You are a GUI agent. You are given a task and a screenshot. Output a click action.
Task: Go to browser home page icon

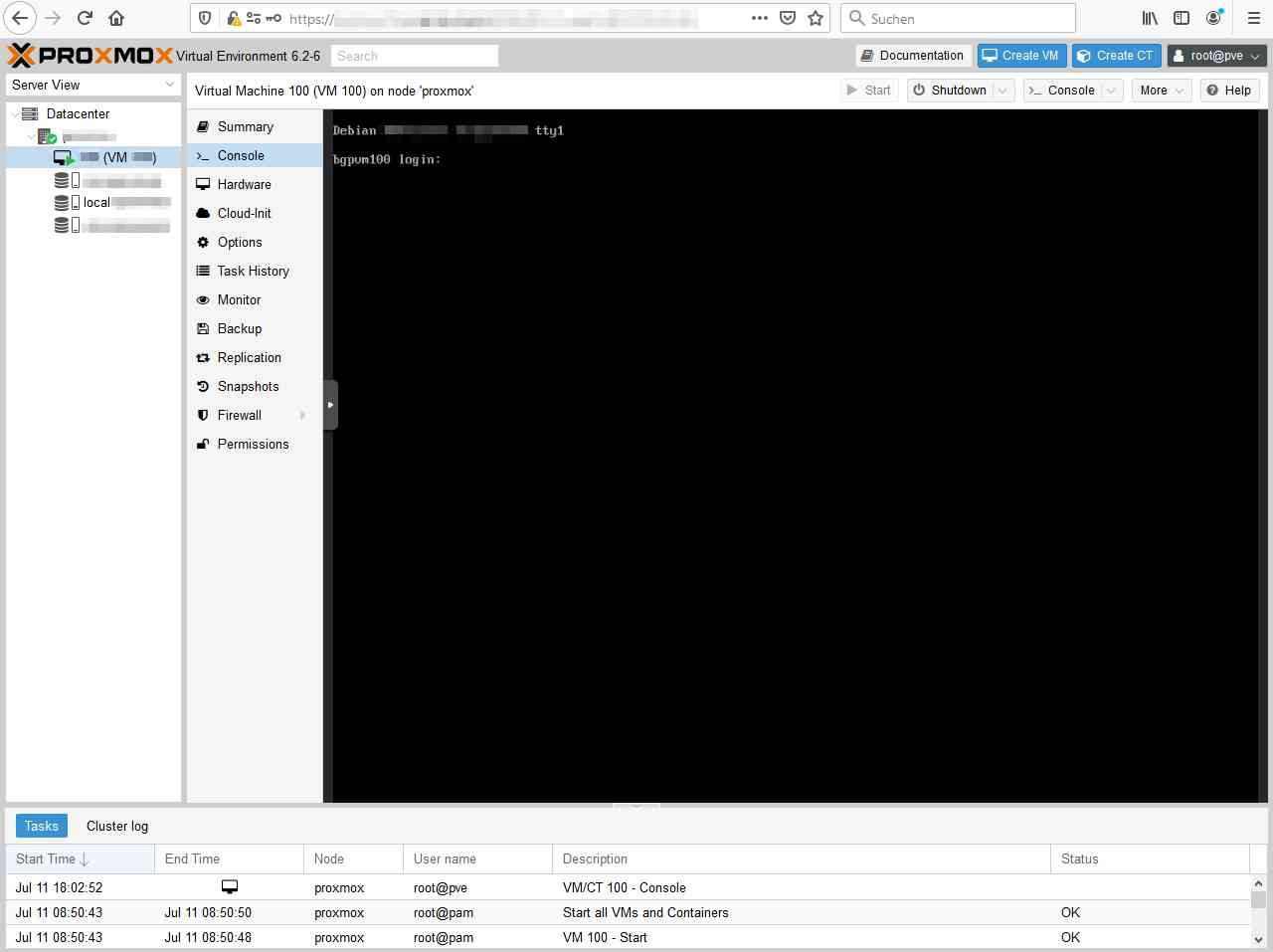116,18
